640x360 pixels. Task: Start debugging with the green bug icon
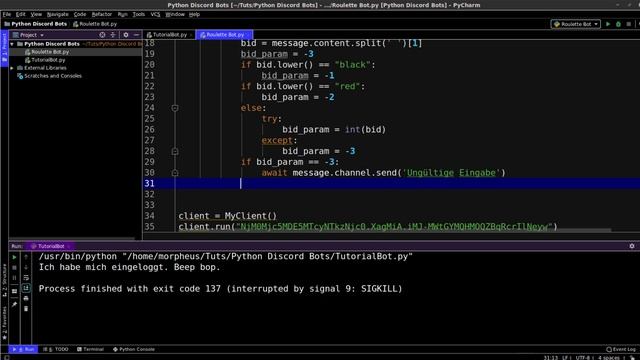pos(618,24)
